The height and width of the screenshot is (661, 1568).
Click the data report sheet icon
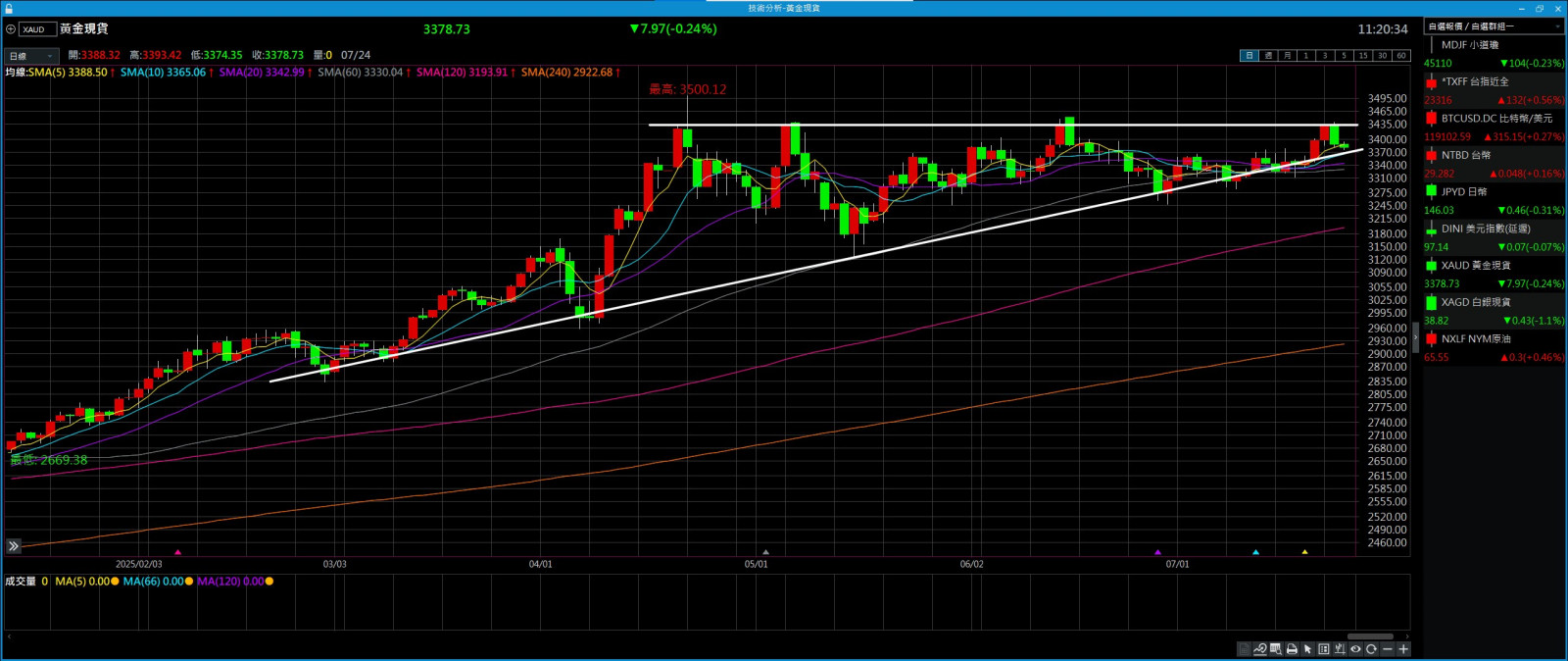[x=1244, y=649]
